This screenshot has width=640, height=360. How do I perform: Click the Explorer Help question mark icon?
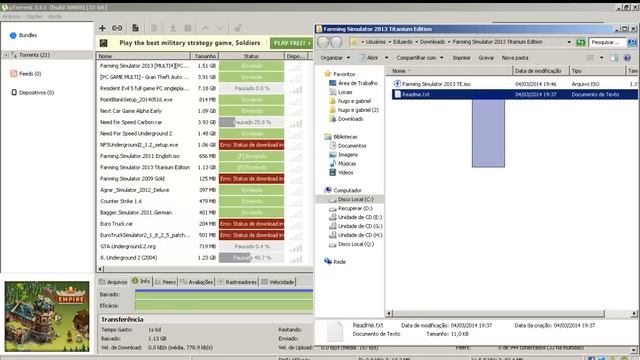(x=627, y=58)
